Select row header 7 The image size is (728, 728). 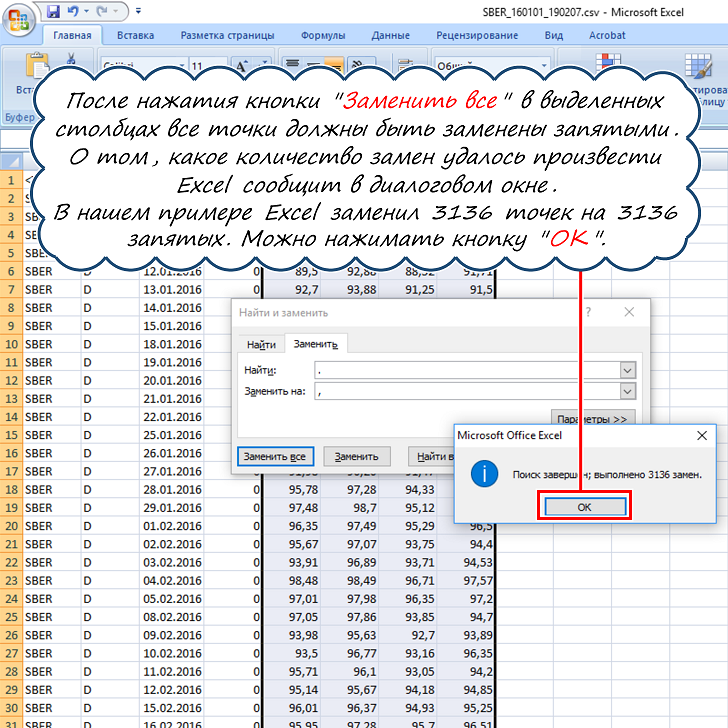tap(11, 290)
